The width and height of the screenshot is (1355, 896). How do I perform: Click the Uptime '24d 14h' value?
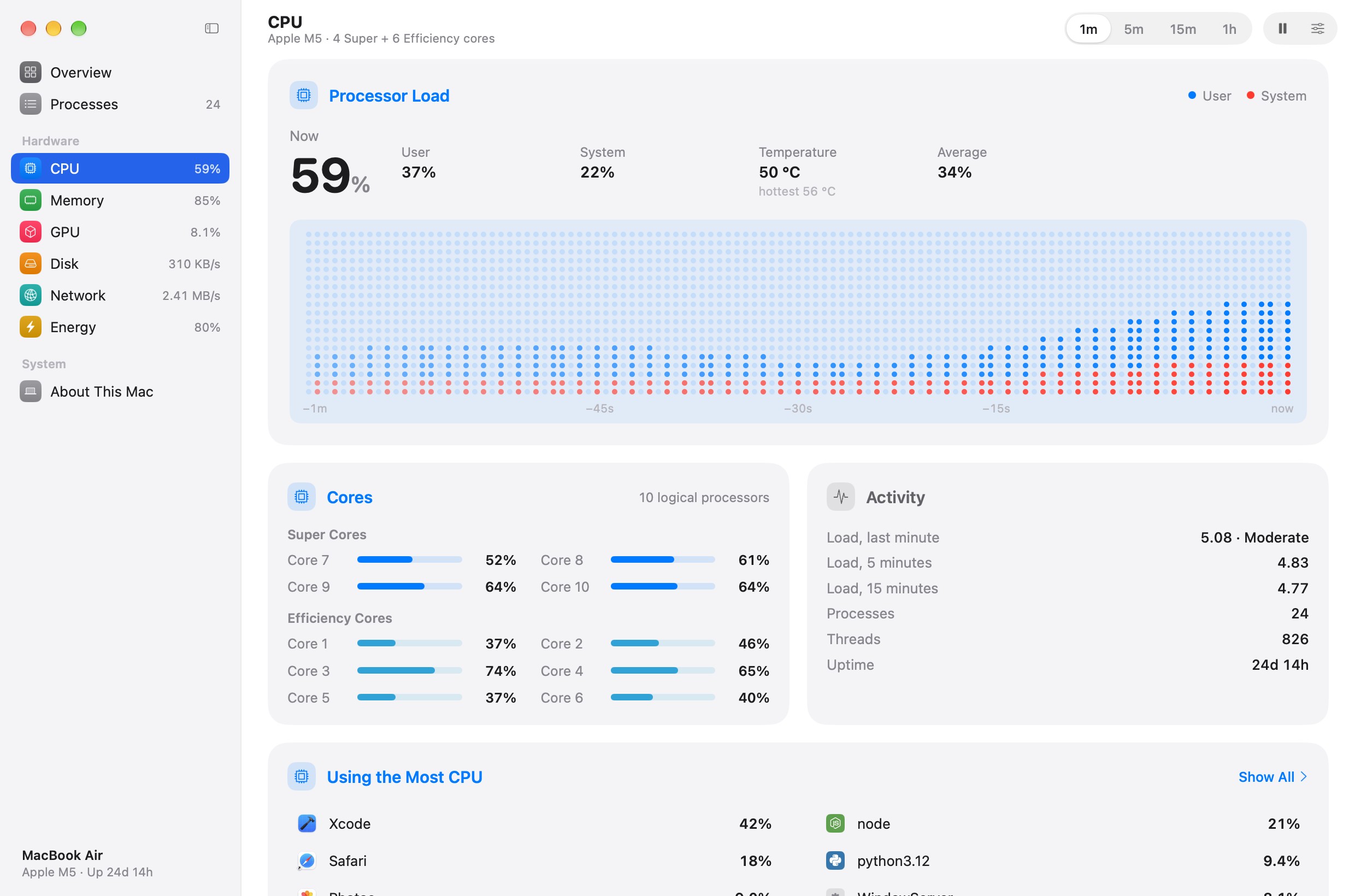click(x=1280, y=664)
